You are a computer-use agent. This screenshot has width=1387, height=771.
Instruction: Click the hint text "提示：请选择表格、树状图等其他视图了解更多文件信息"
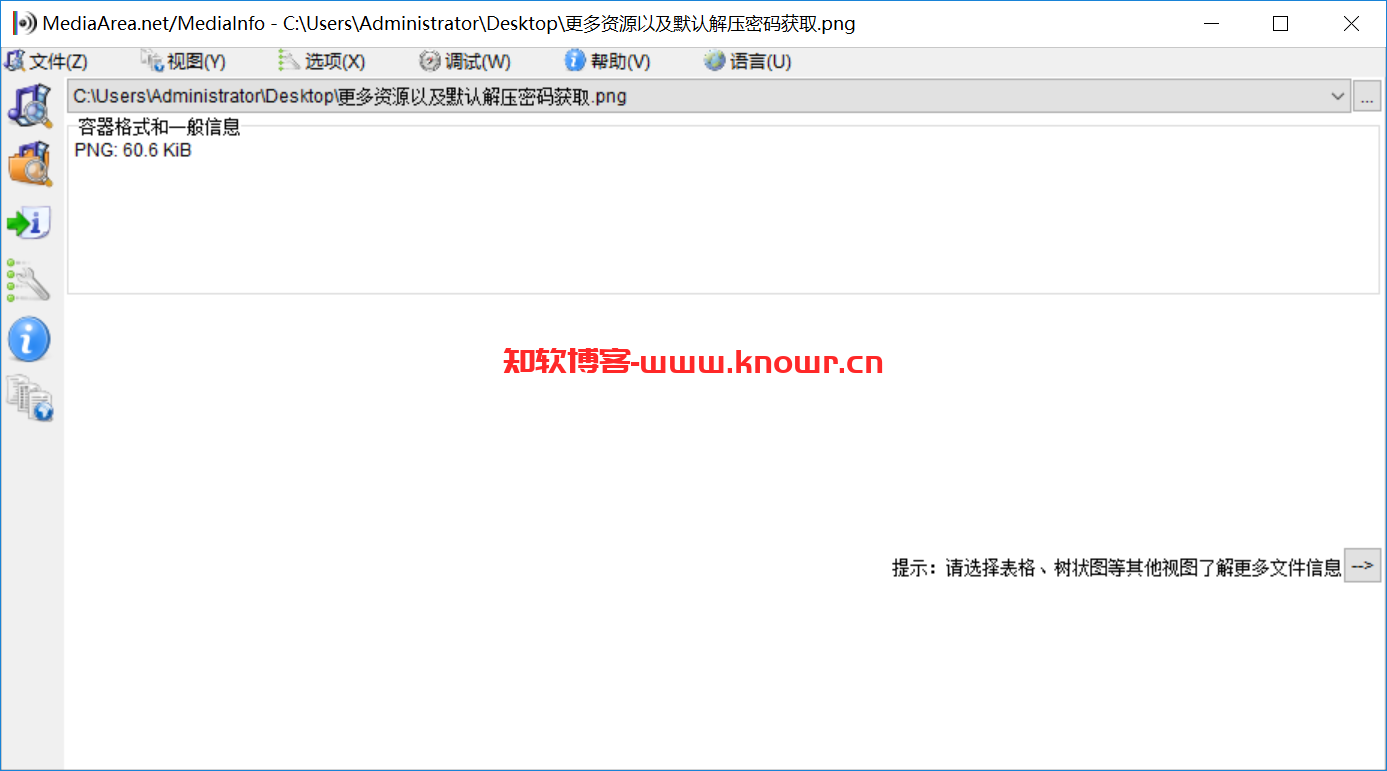1116,568
